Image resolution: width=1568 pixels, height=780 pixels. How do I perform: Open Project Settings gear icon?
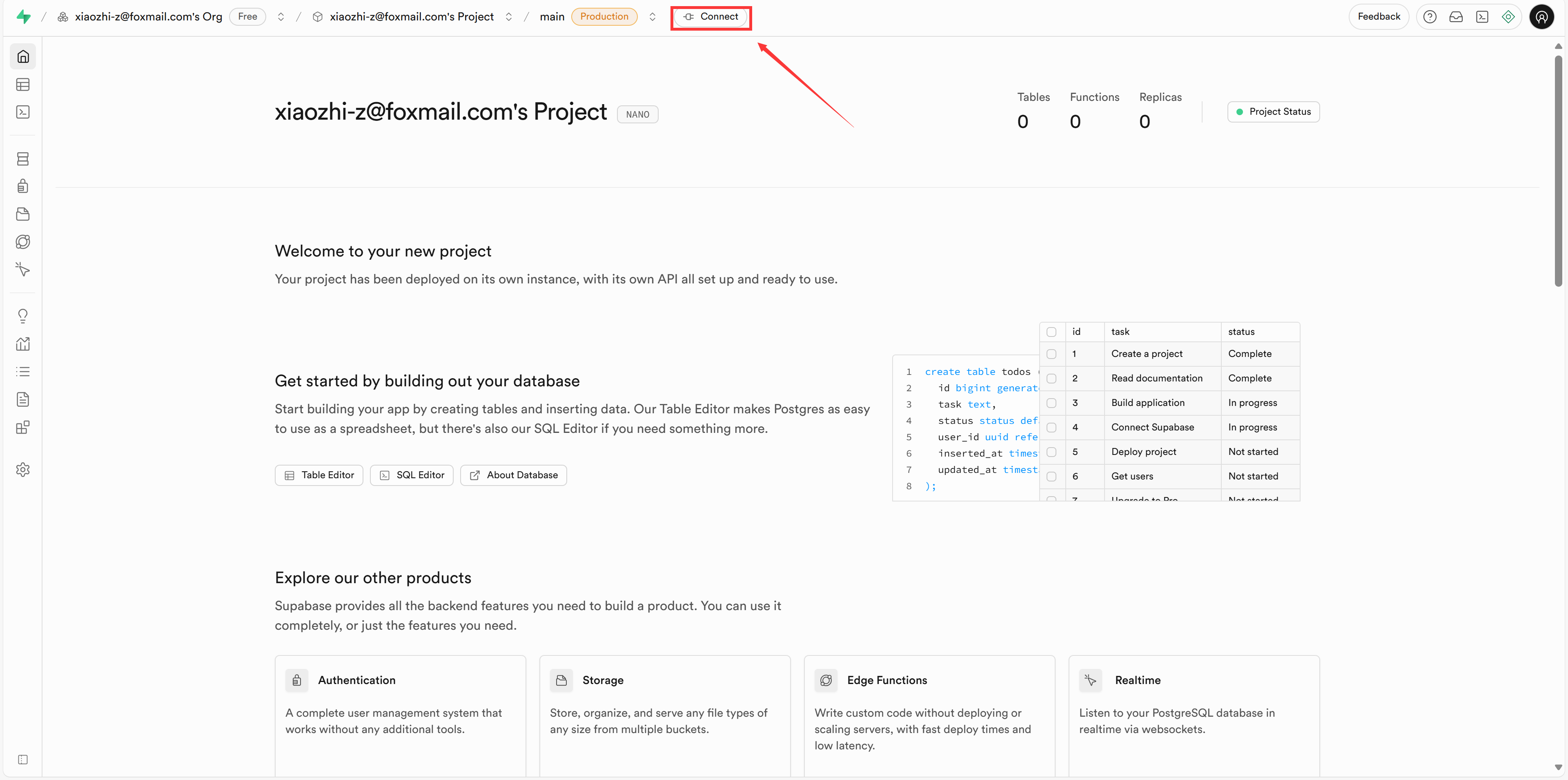point(22,470)
